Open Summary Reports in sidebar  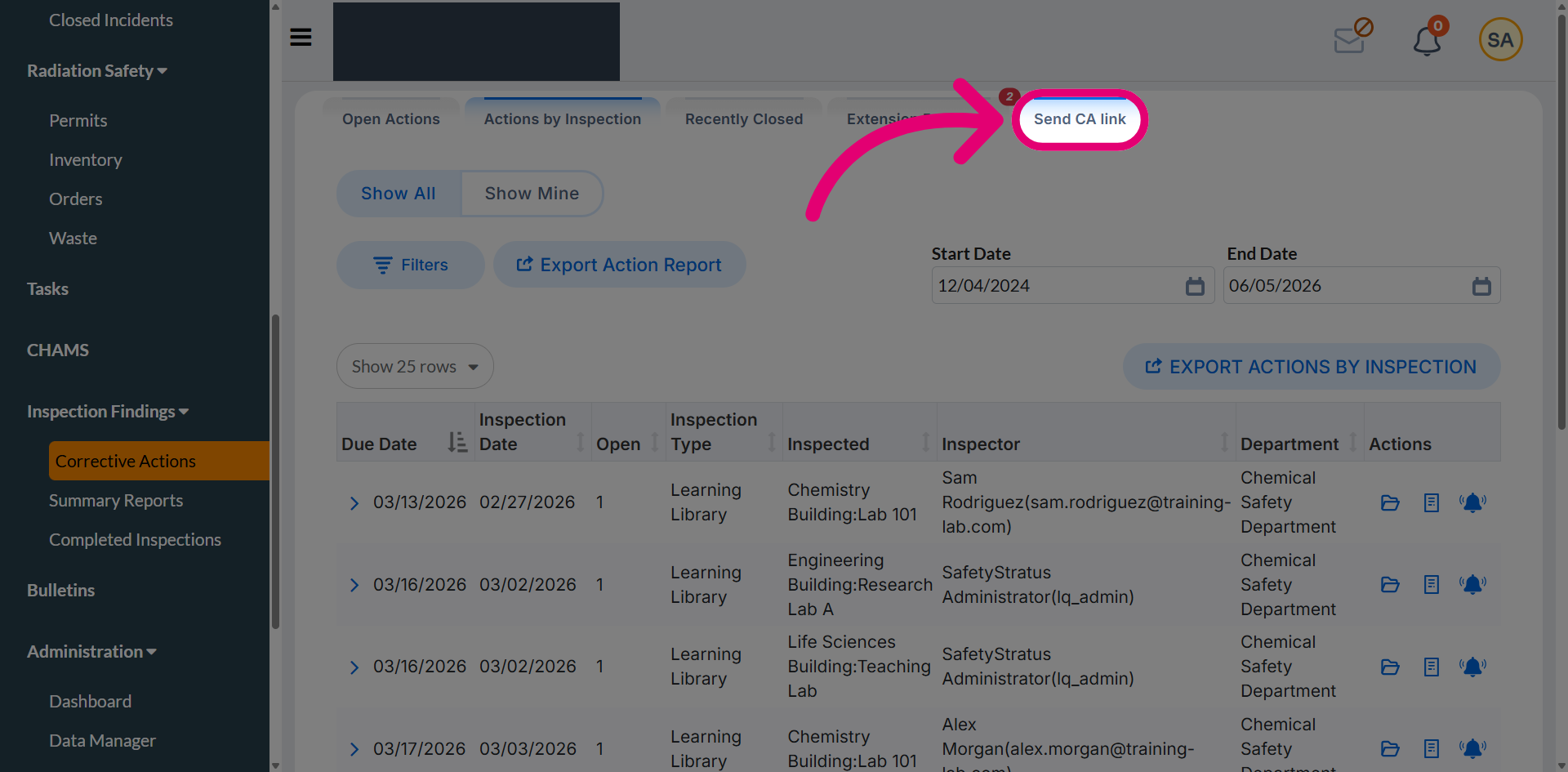tap(116, 501)
